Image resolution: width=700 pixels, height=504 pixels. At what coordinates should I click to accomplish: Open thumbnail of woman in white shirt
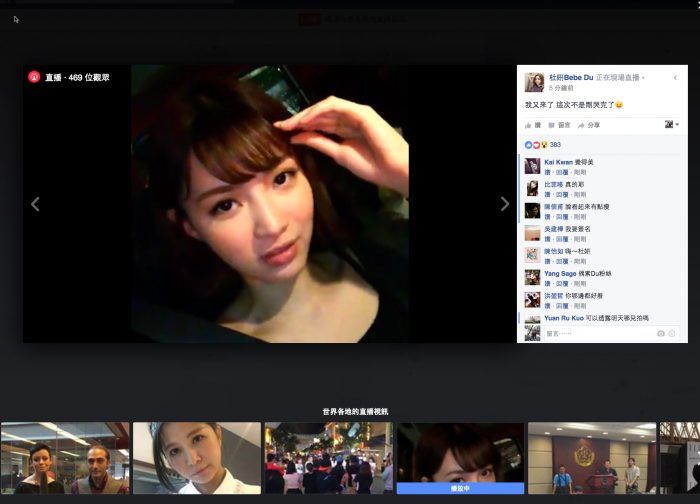[x=197, y=458]
